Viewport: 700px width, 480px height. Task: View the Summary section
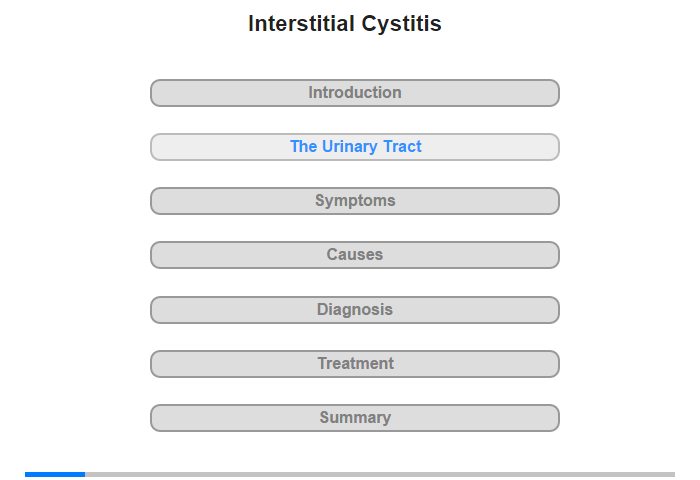[x=355, y=418]
